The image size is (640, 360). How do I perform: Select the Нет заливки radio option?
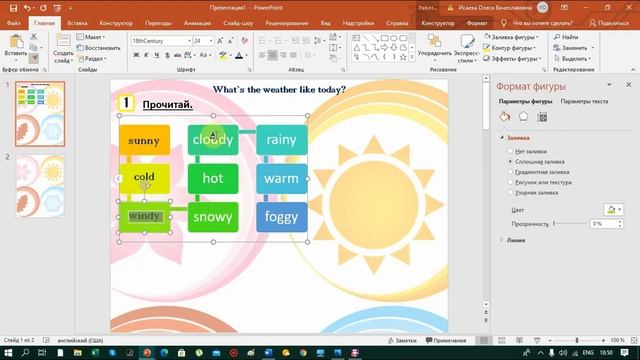(510, 151)
